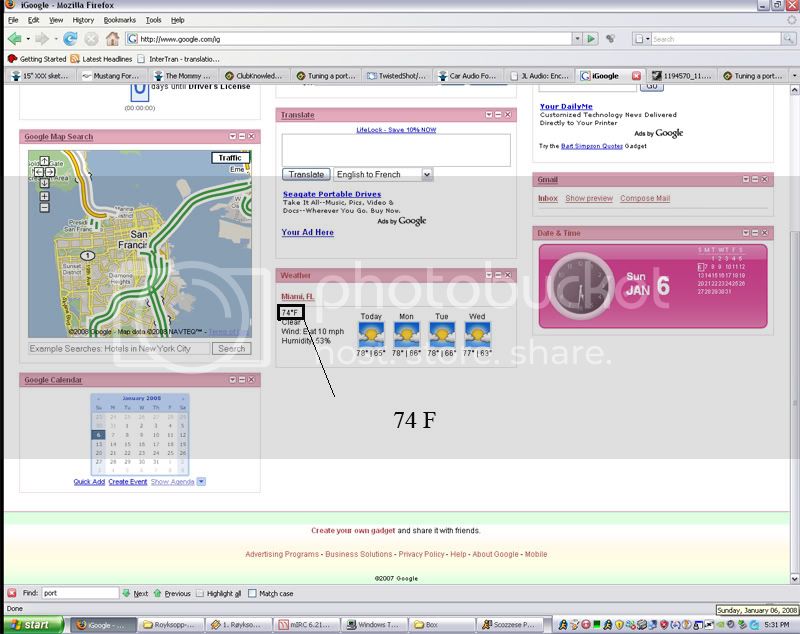
Task: Open the mIRC 6.21 taskbar item
Action: 307,625
